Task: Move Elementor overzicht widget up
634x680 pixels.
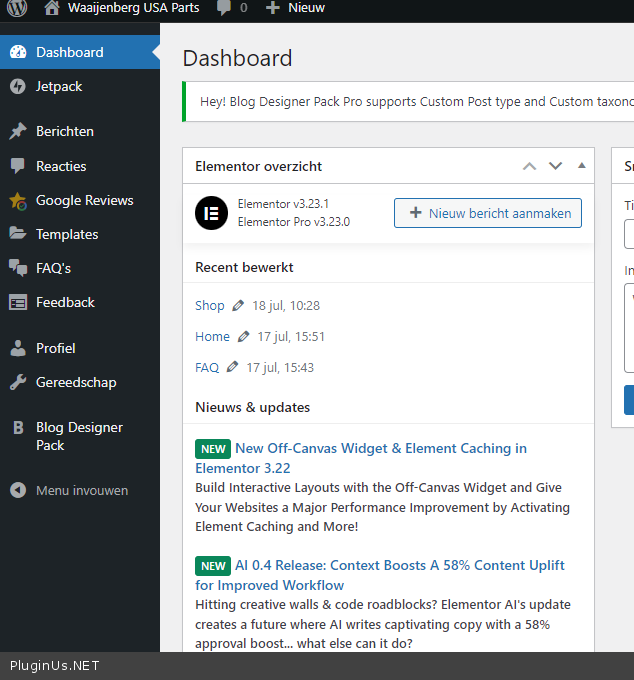Action: click(x=530, y=166)
